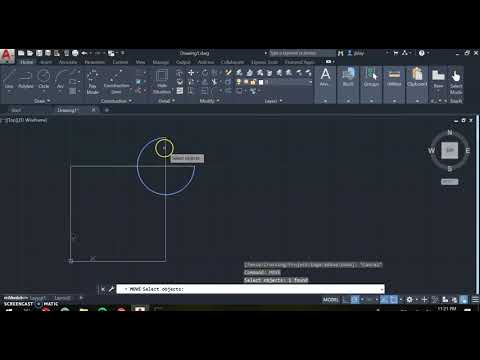
Task: Select the Hide Situation tool
Action: 162,82
